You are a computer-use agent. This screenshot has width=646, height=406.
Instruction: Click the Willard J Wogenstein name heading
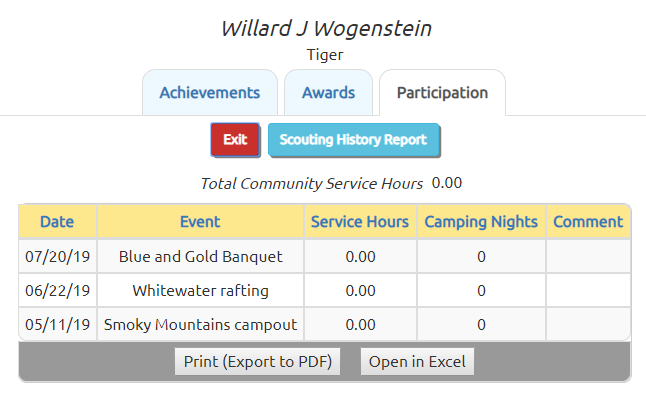[326, 28]
